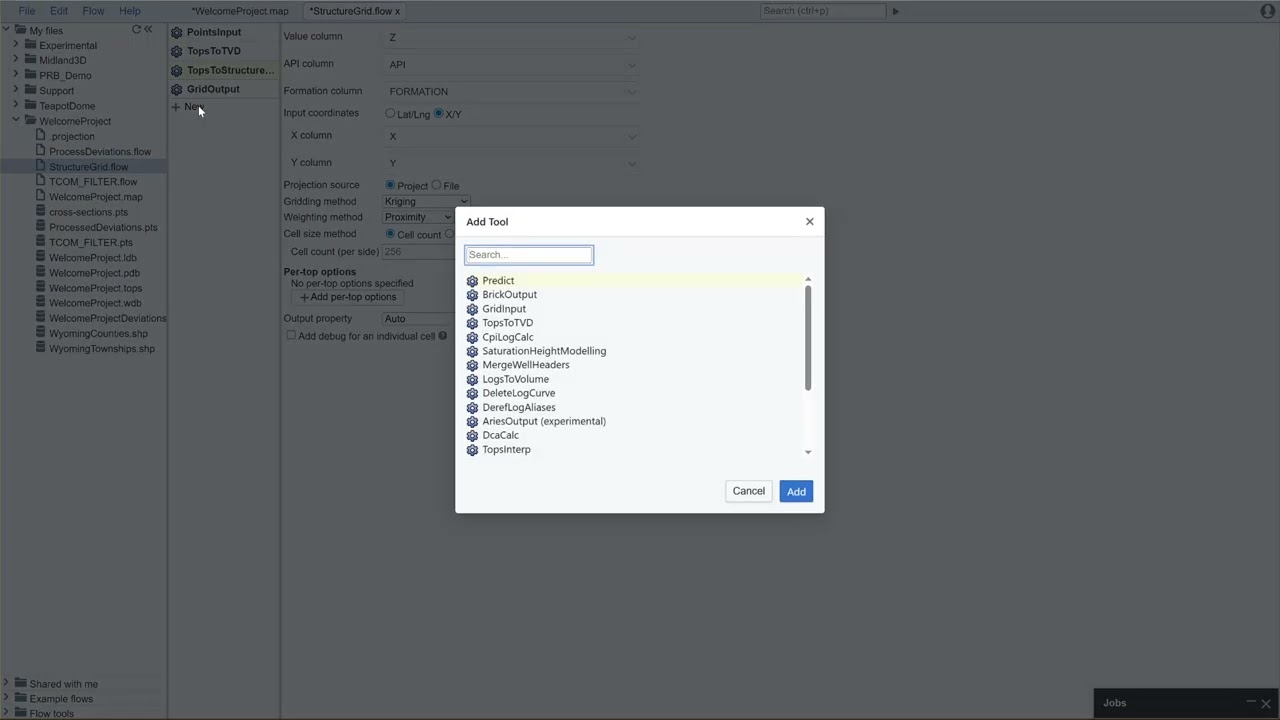Open the Weighting method Proximity dropdown
The image size is (1280, 720).
pyautogui.click(x=419, y=217)
